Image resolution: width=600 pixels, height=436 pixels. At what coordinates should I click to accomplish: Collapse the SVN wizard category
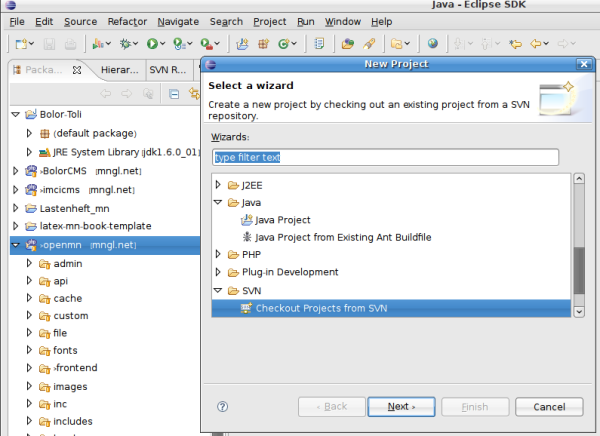coord(218,291)
